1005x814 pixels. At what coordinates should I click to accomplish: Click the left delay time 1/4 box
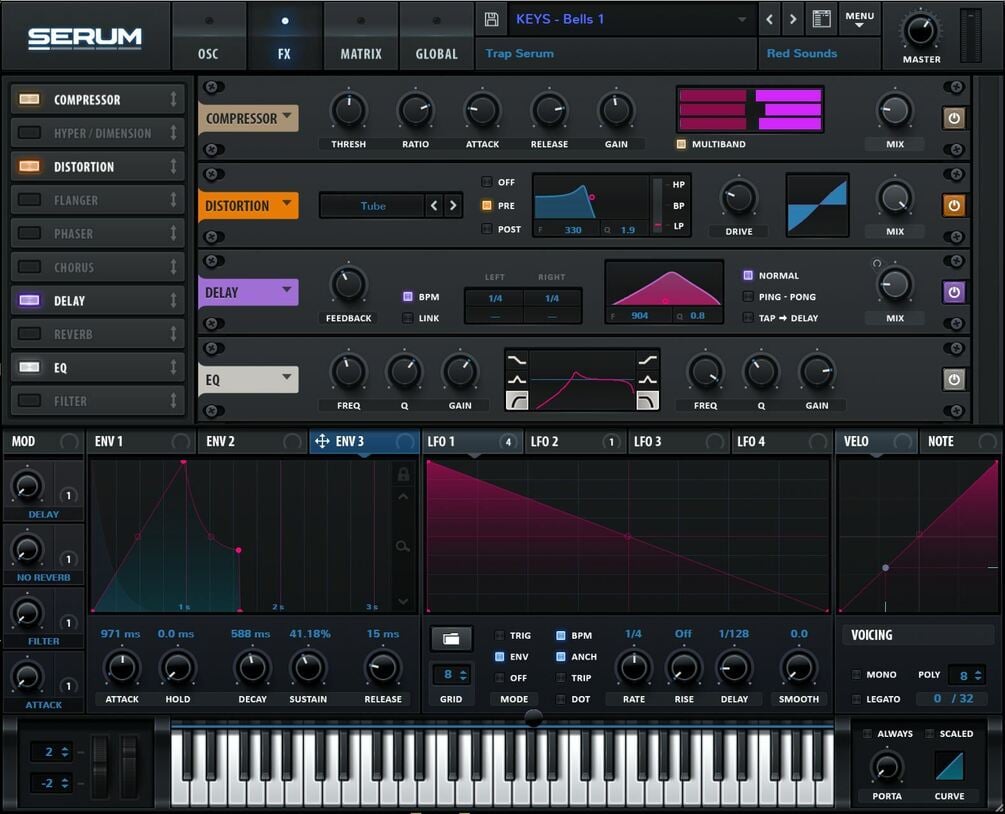pos(495,298)
